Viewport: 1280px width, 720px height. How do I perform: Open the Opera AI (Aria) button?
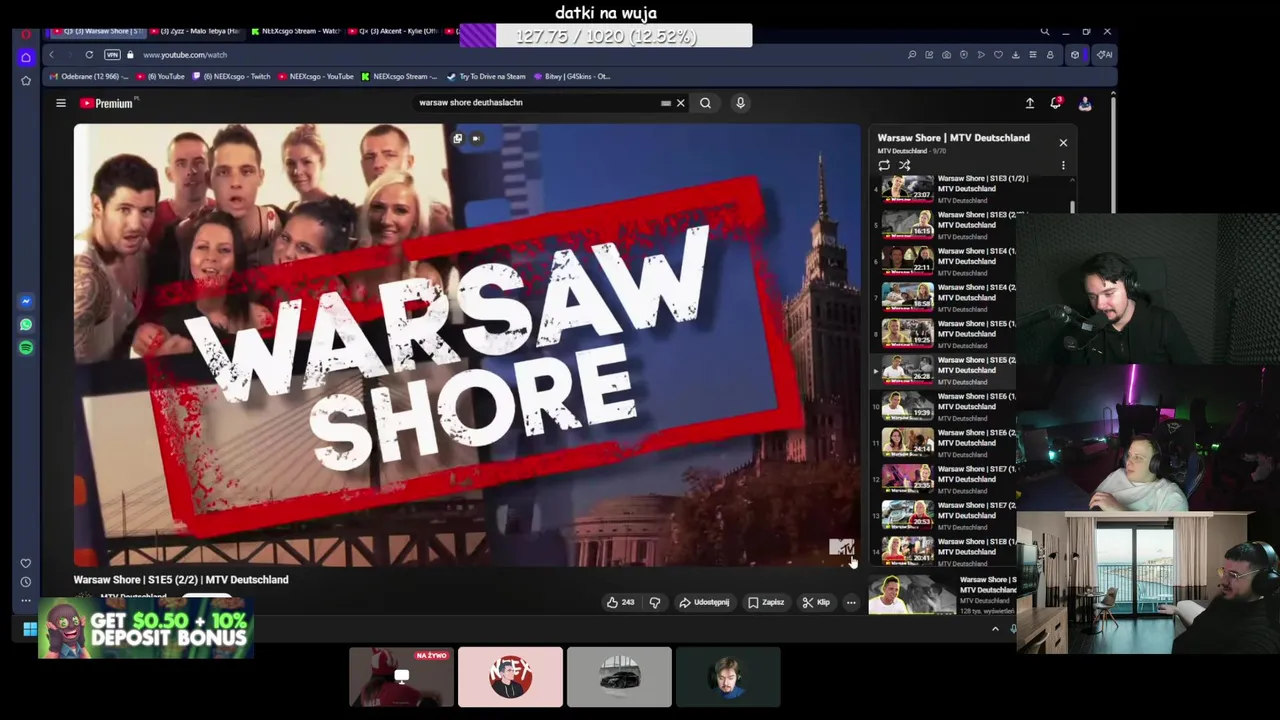point(1104,55)
